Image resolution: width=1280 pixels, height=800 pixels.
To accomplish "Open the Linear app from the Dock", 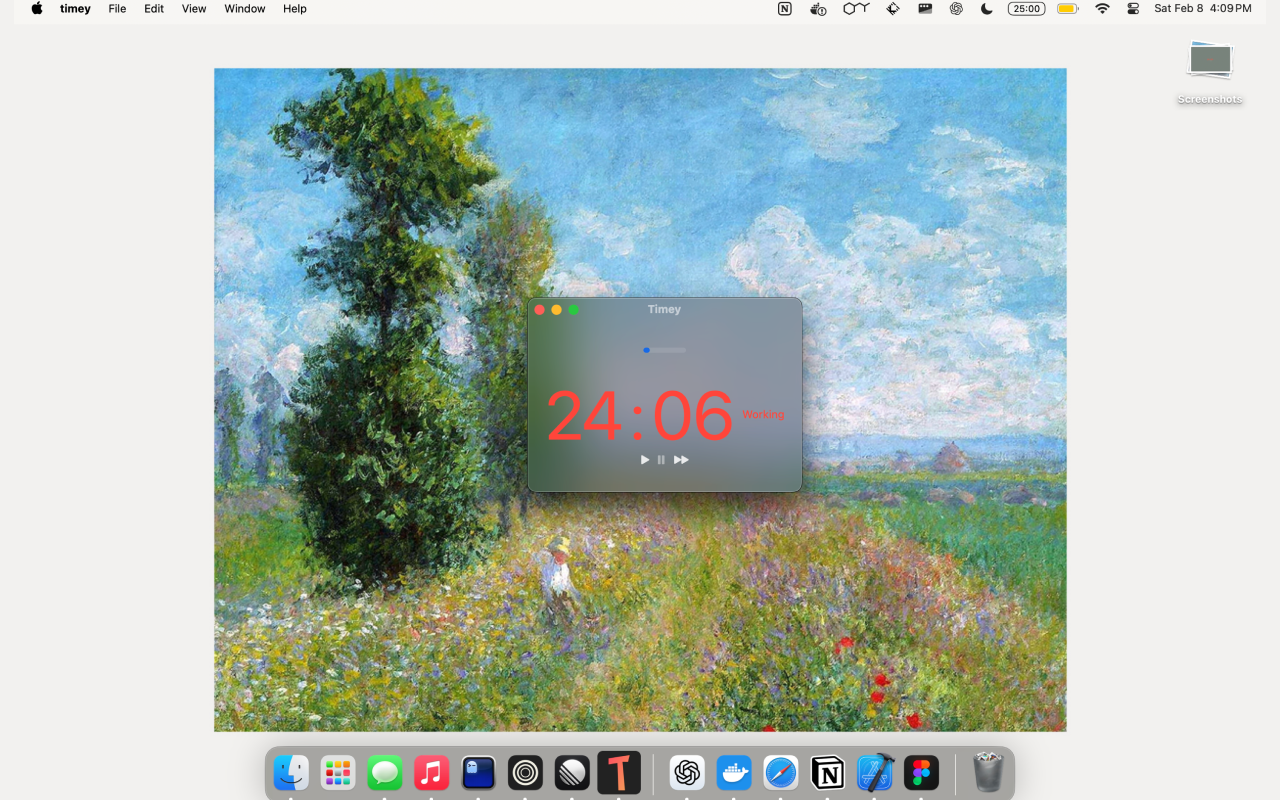I will click(572, 773).
